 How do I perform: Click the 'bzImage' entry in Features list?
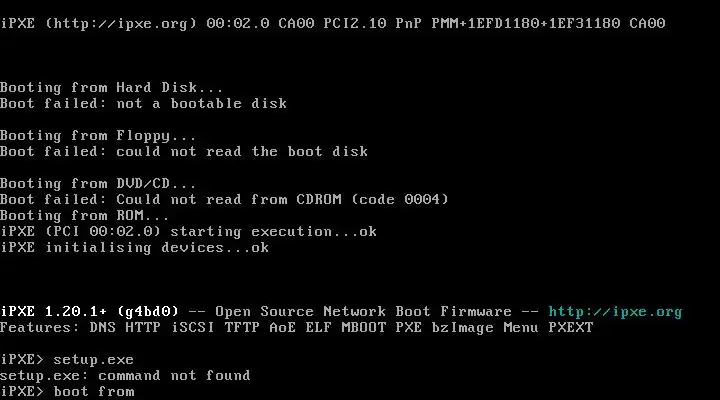(x=462, y=328)
